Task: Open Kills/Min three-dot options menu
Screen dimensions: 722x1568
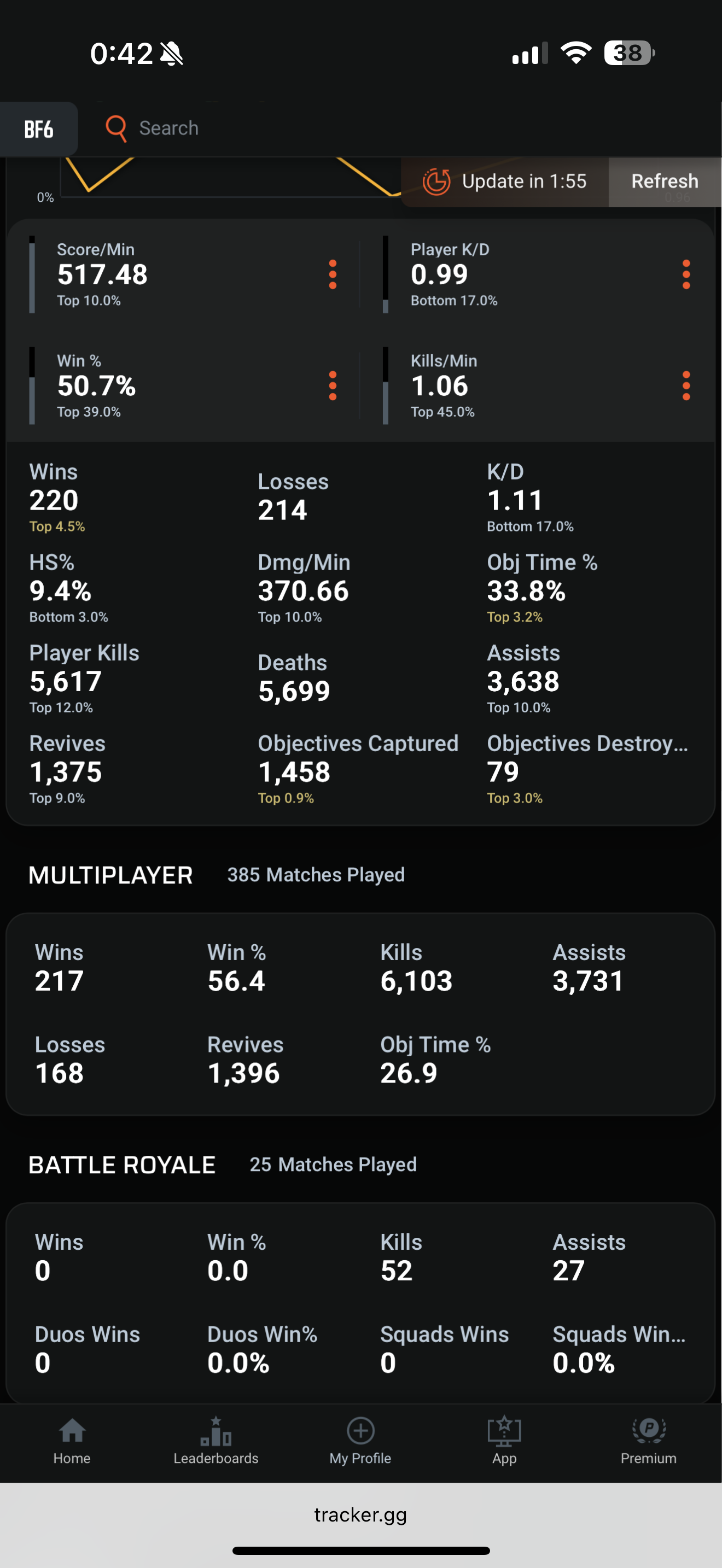Action: [x=686, y=386]
